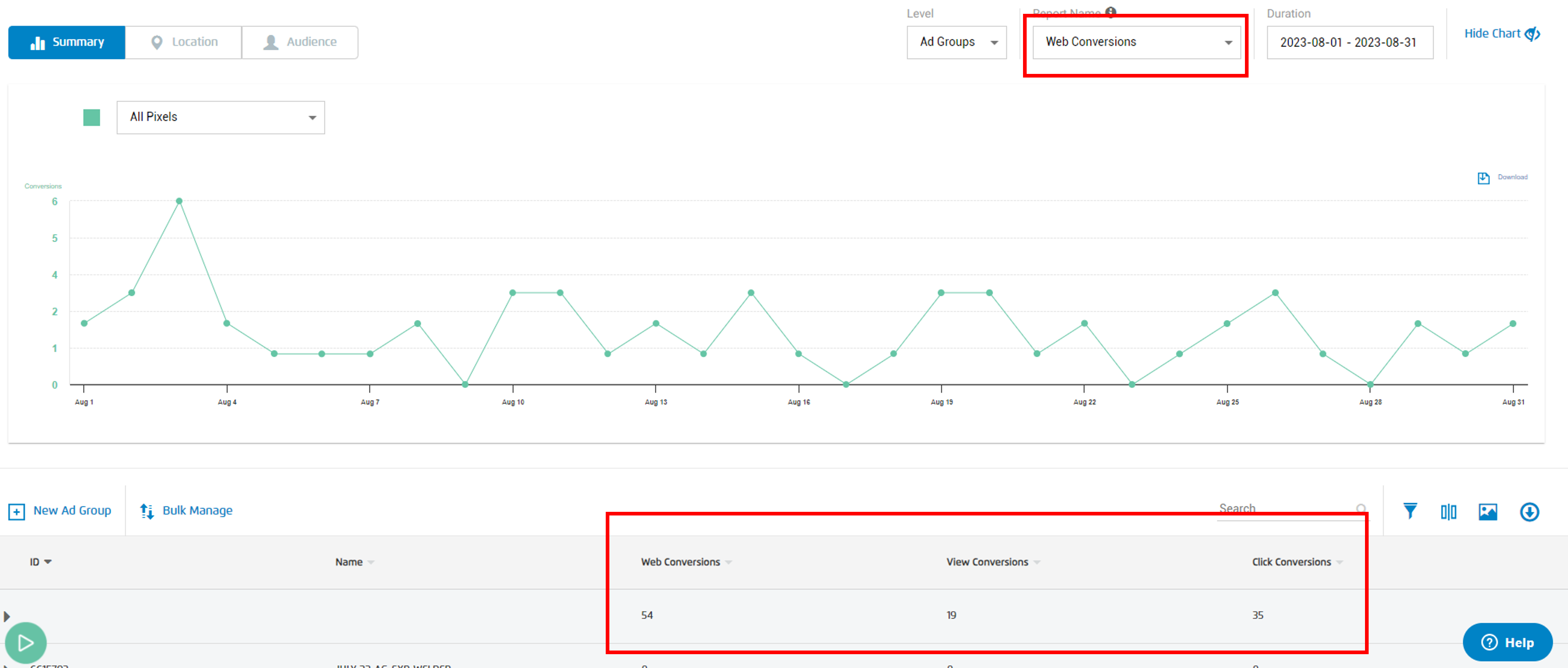Click the green play button

point(25,643)
